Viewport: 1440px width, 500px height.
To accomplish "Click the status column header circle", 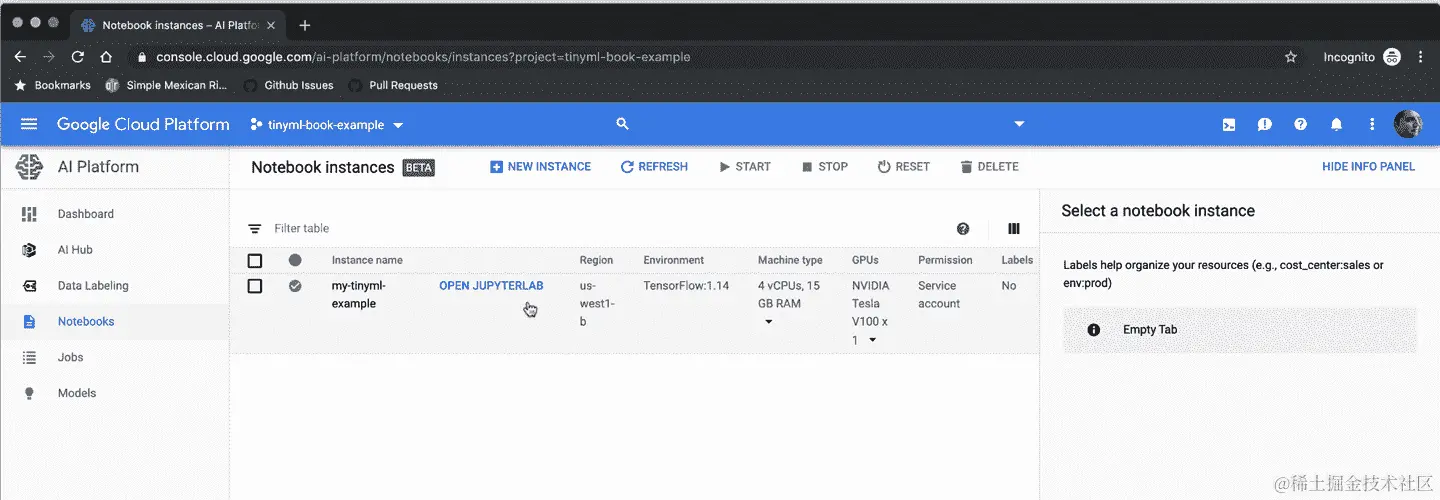I will pos(295,260).
